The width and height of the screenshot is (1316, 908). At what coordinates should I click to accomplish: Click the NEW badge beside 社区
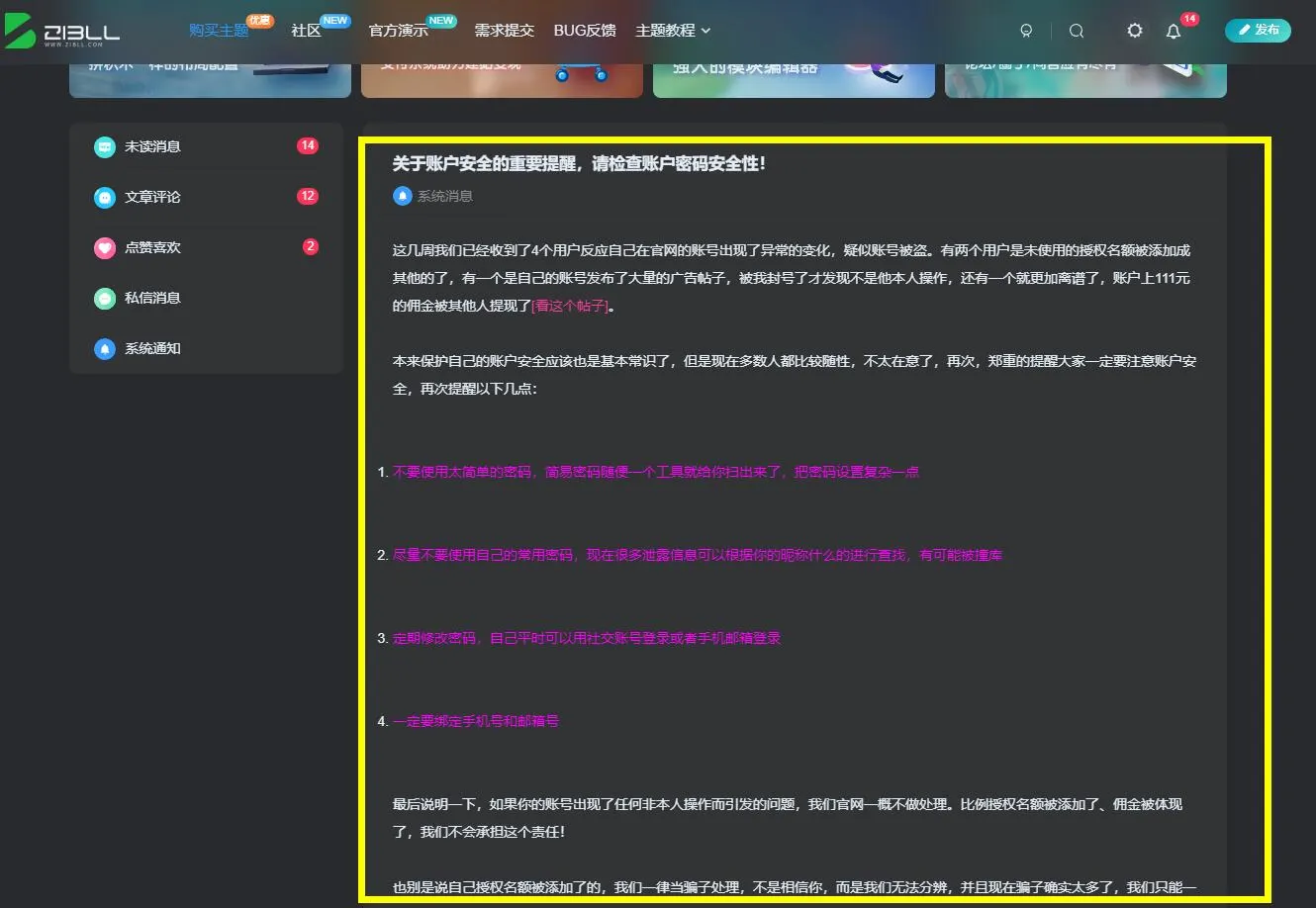[x=335, y=20]
